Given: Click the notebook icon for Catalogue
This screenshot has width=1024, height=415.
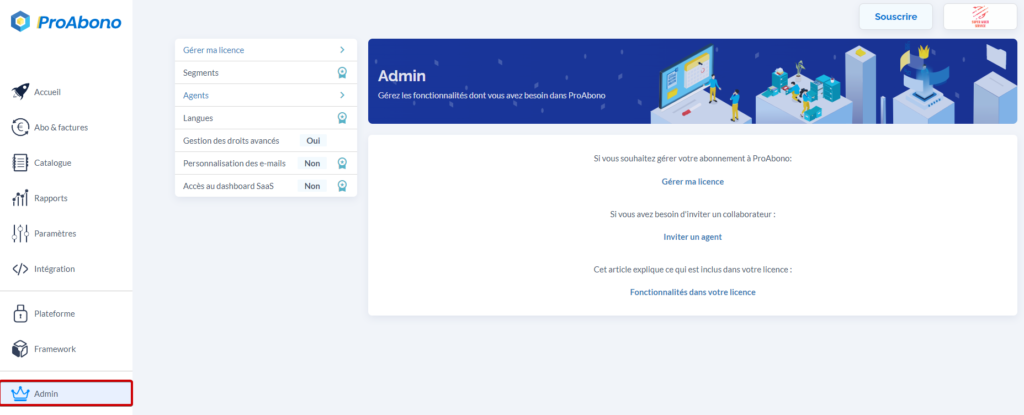Looking at the screenshot, I should [x=20, y=163].
